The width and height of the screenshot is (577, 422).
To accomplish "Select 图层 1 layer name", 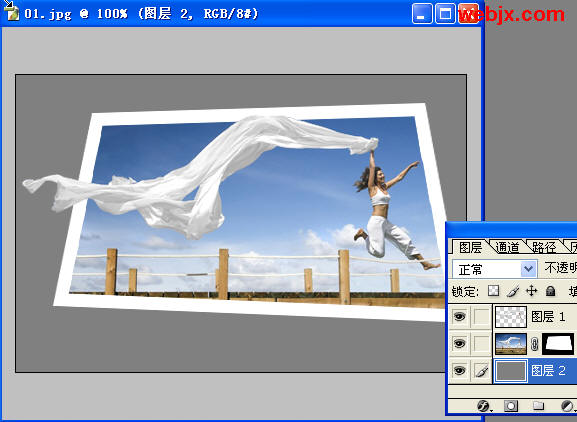I will point(548,316).
